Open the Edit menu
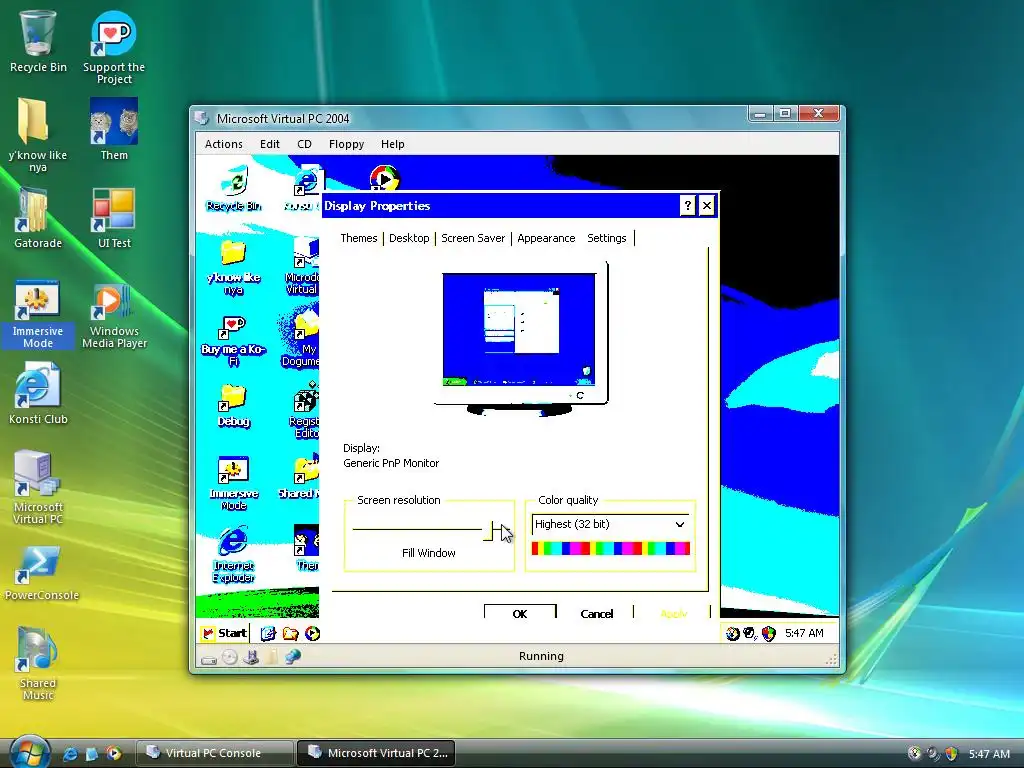 tap(270, 144)
